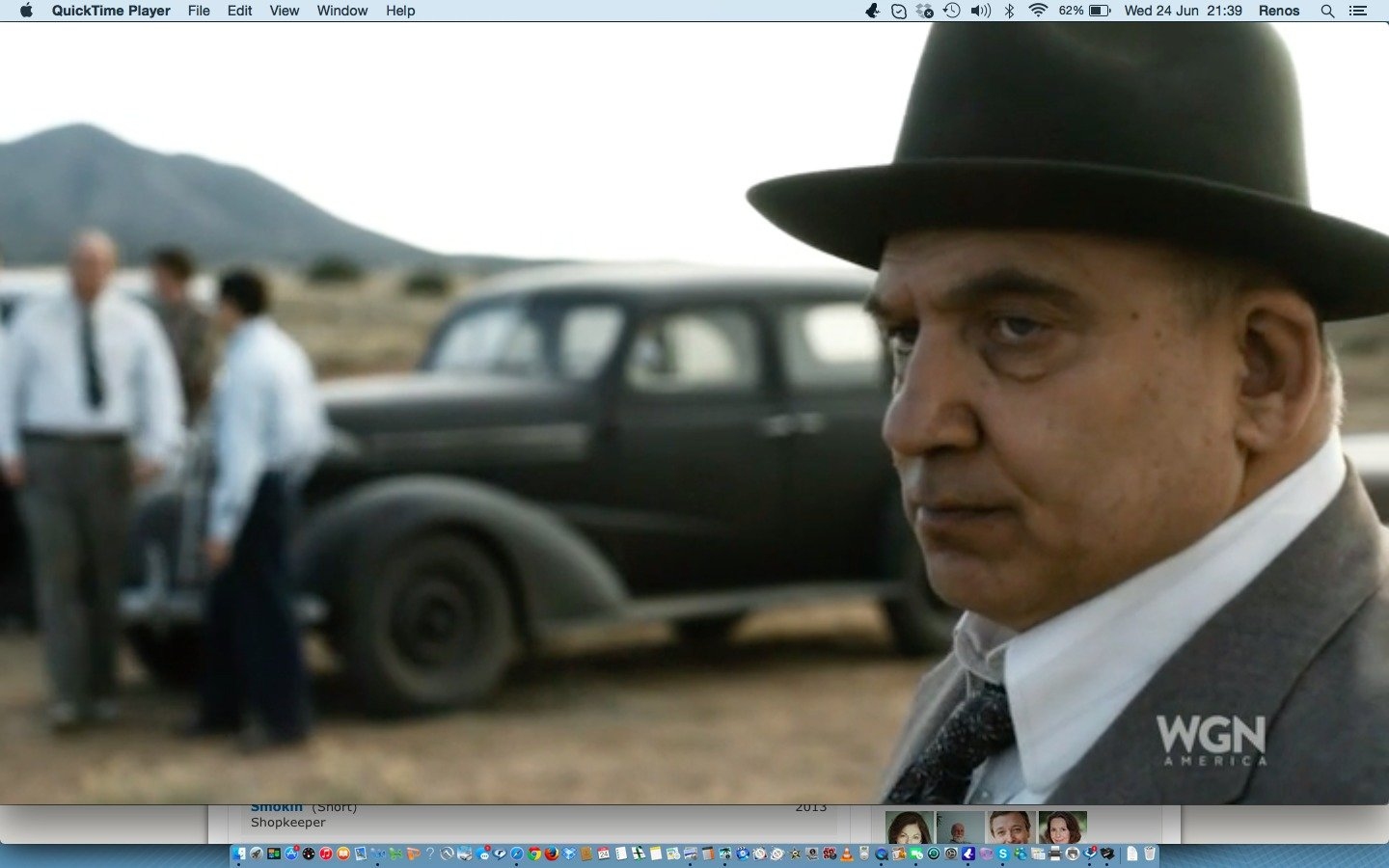
Task: Click the date and time Wed 24 Jun 21:39
Action: [1183, 11]
